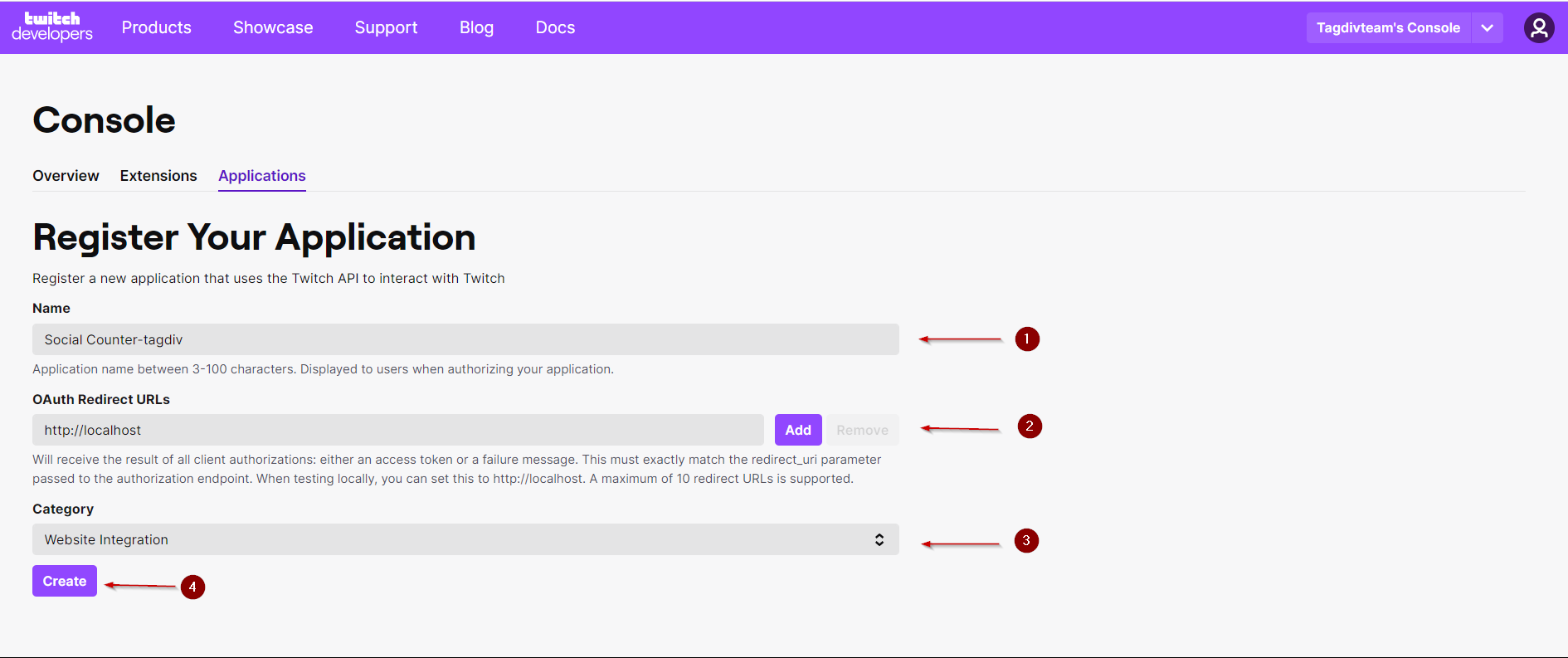This screenshot has height=658, width=1568.
Task: Click the 'Application name between 3-100 characters' hint
Action: [x=323, y=369]
